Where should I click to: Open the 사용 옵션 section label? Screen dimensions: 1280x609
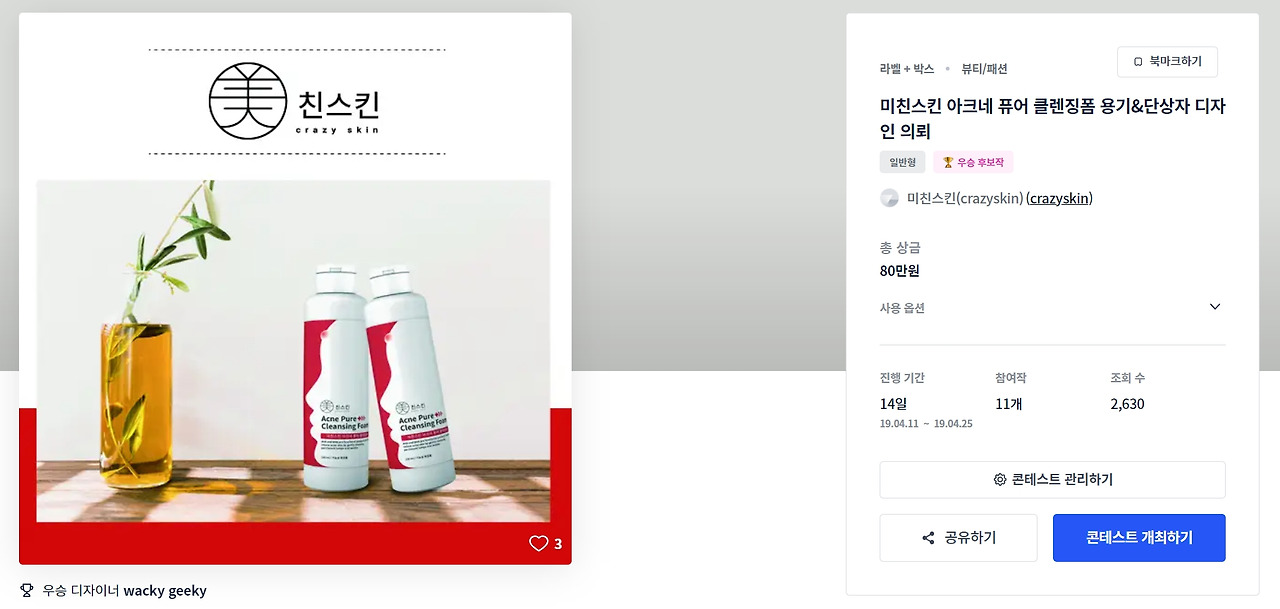pyautogui.click(x=902, y=308)
